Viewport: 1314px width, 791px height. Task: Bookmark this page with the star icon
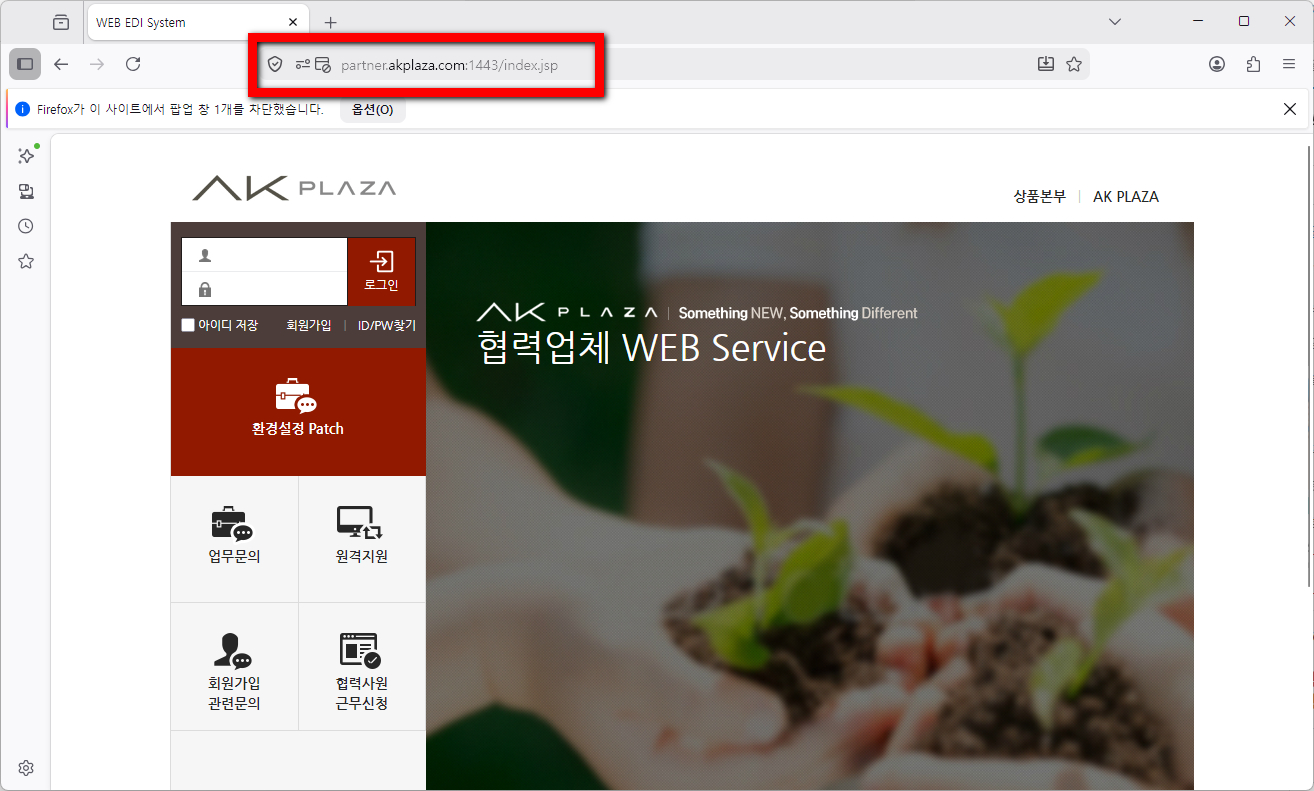tap(1074, 64)
